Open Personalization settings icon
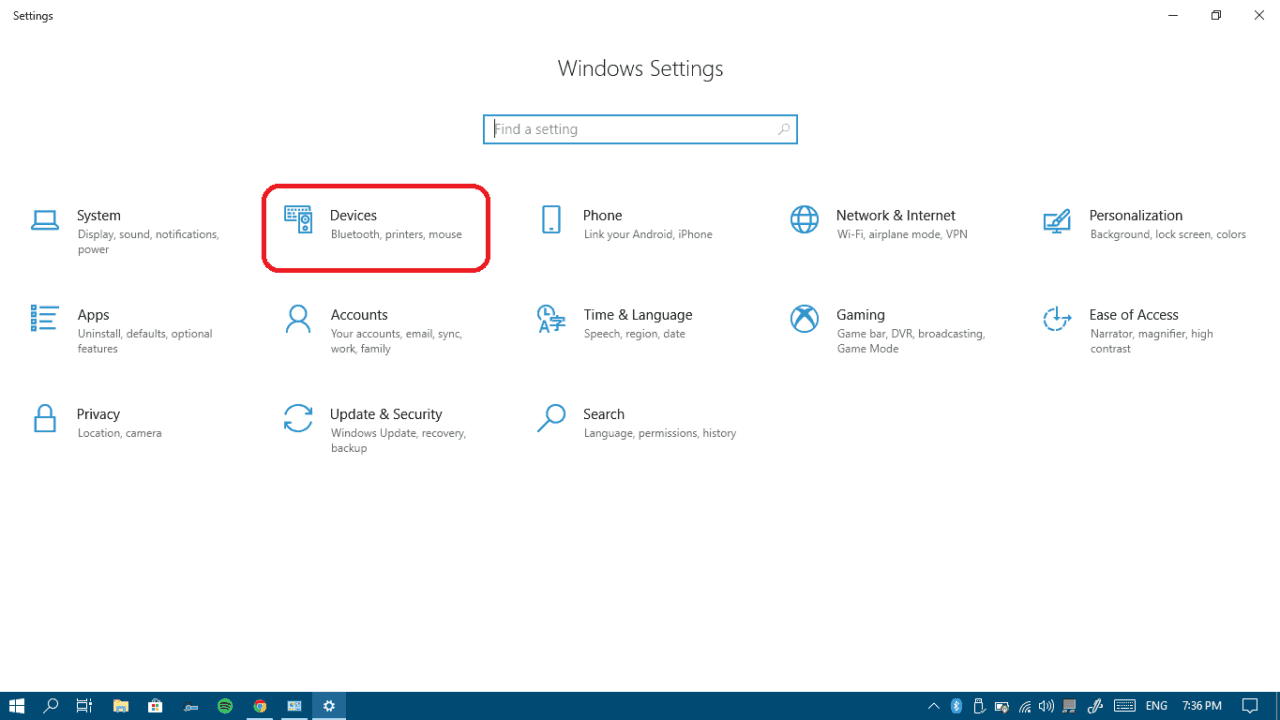The width and height of the screenshot is (1280, 720). pos(1057,219)
